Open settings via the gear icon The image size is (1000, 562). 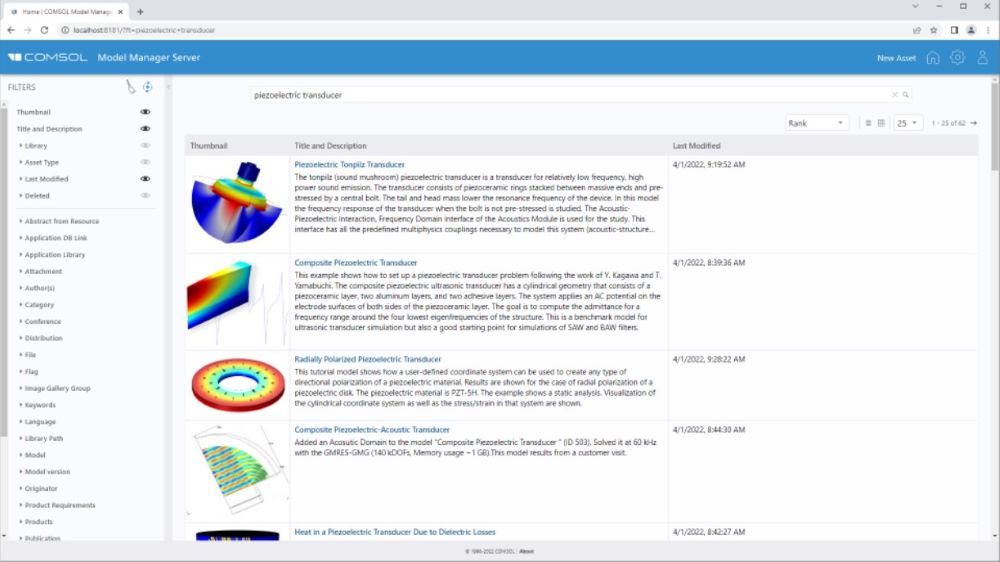(x=957, y=58)
